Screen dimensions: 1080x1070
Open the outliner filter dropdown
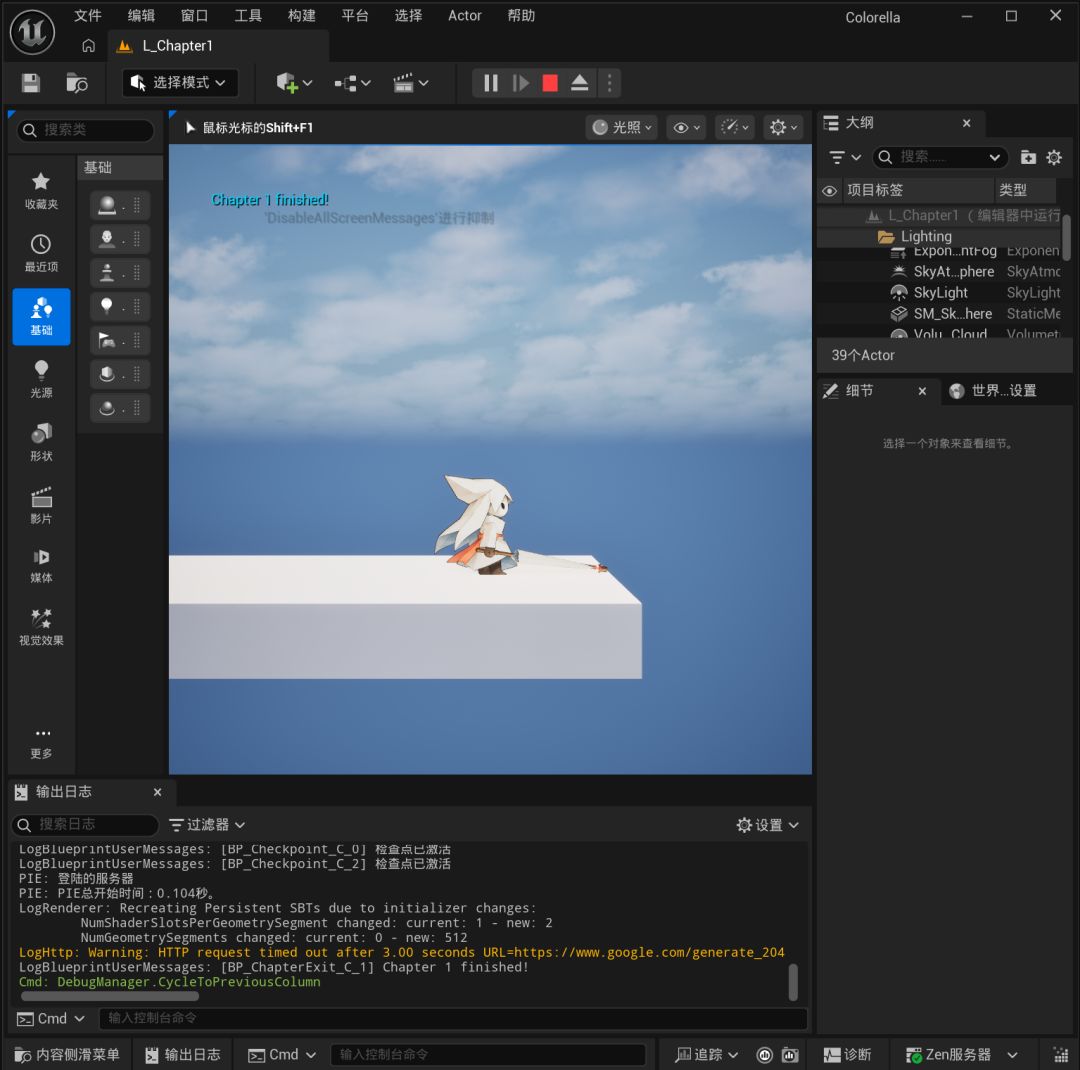[845, 158]
